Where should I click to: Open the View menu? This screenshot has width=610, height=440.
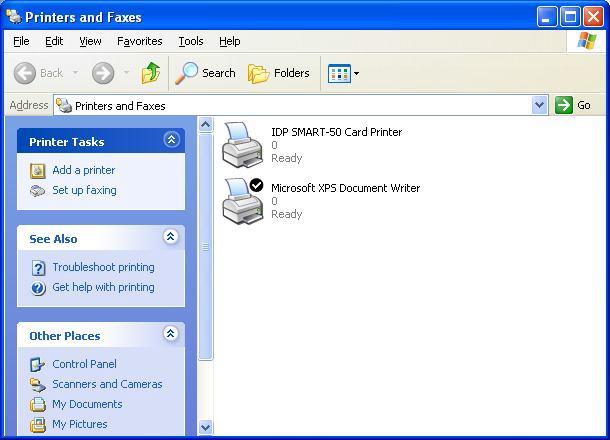pyautogui.click(x=90, y=41)
